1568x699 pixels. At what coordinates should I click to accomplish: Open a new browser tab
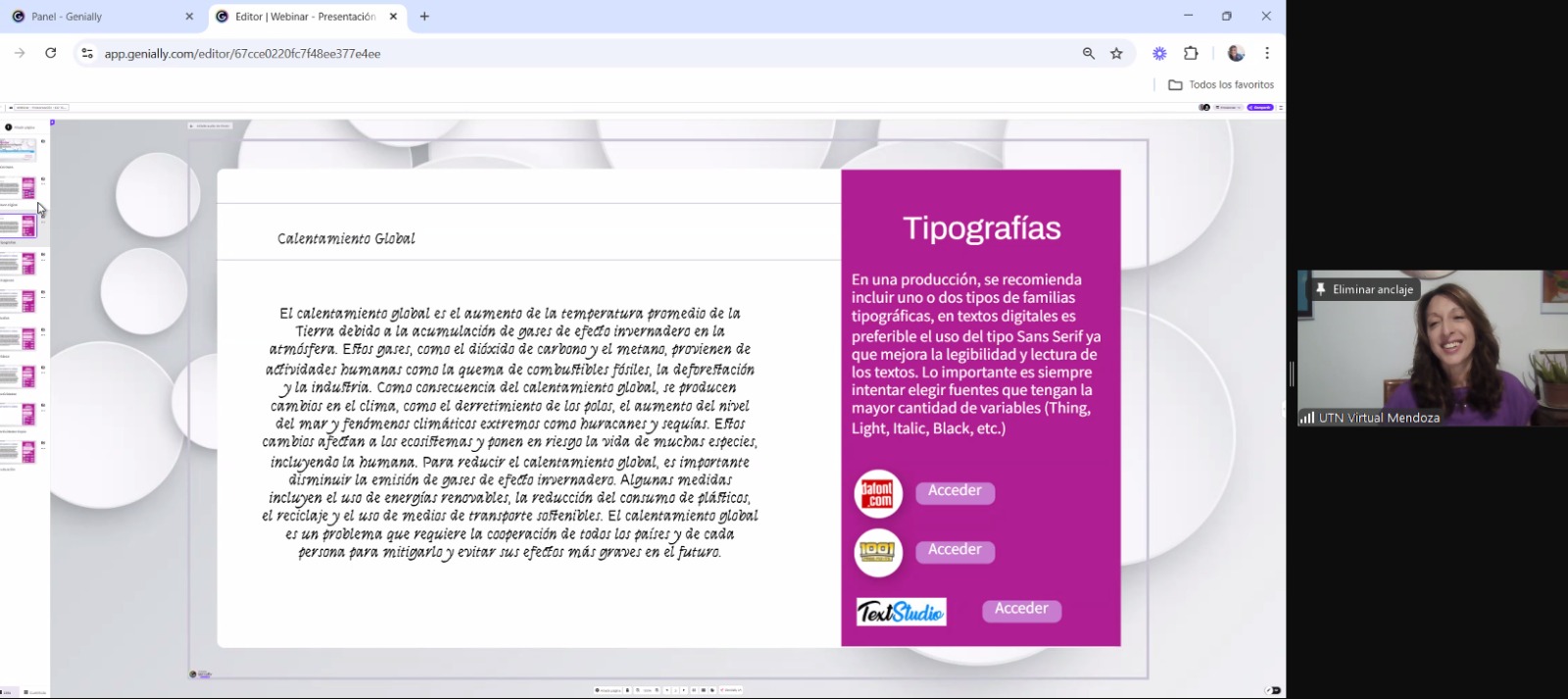pos(424,17)
